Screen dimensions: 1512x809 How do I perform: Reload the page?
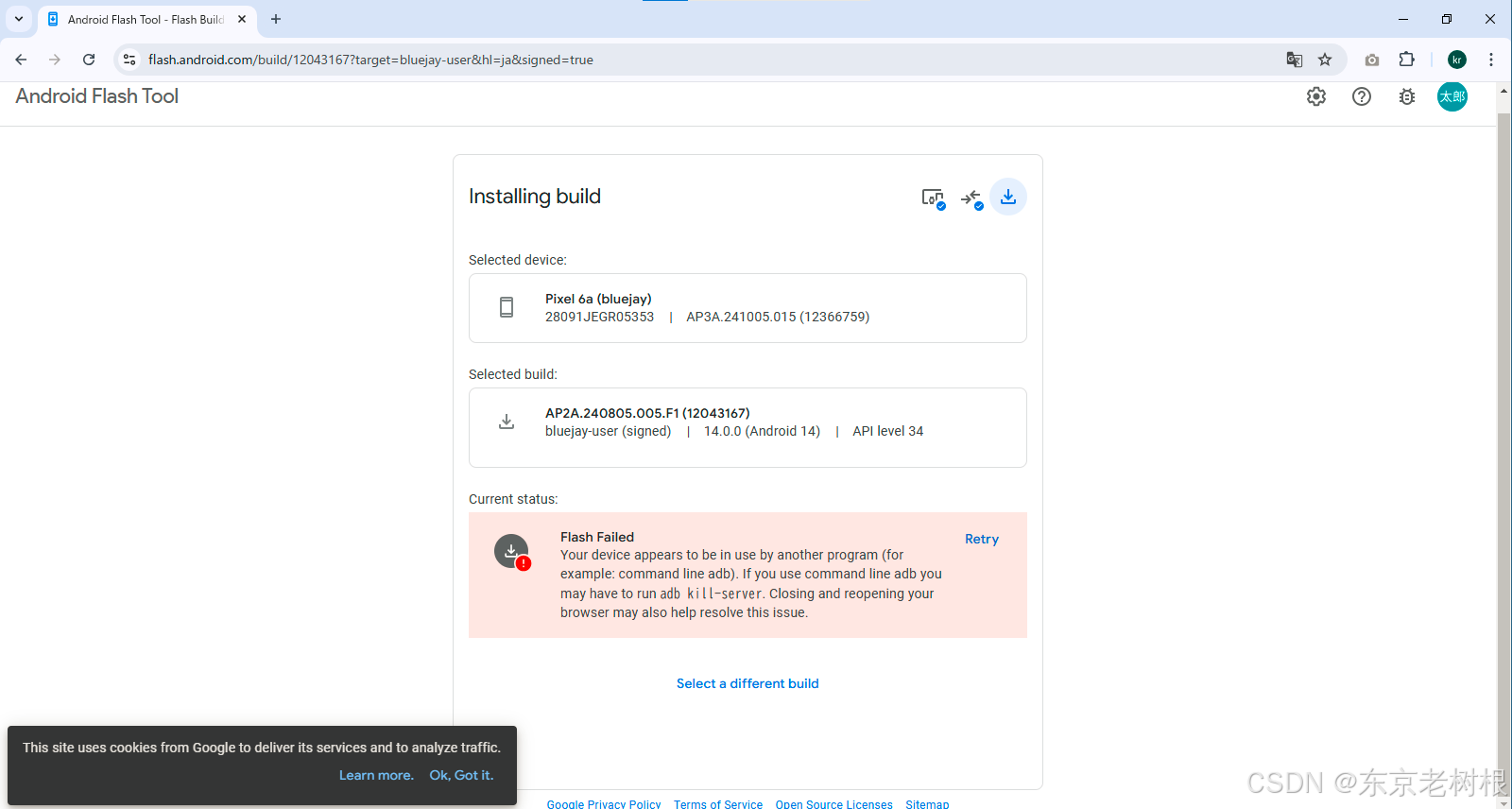[89, 60]
